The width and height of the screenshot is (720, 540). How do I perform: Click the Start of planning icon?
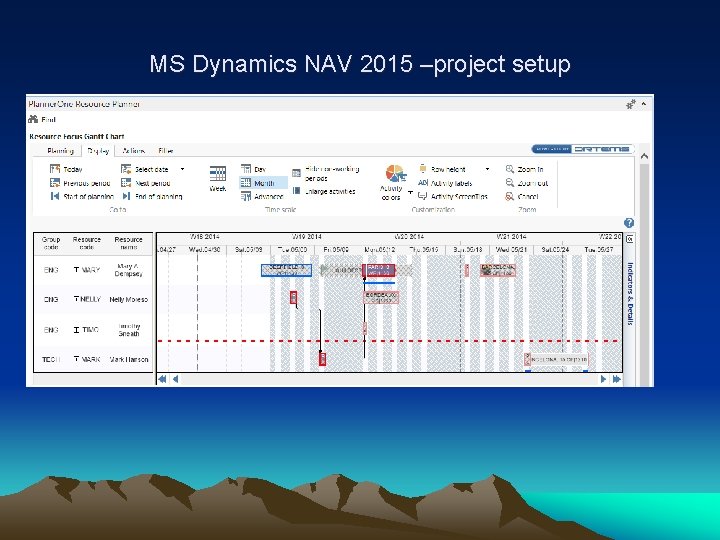point(55,196)
